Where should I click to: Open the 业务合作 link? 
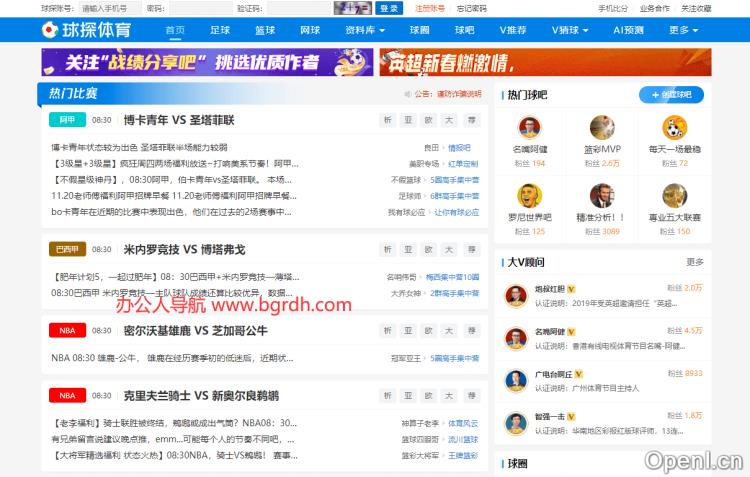(654, 9)
